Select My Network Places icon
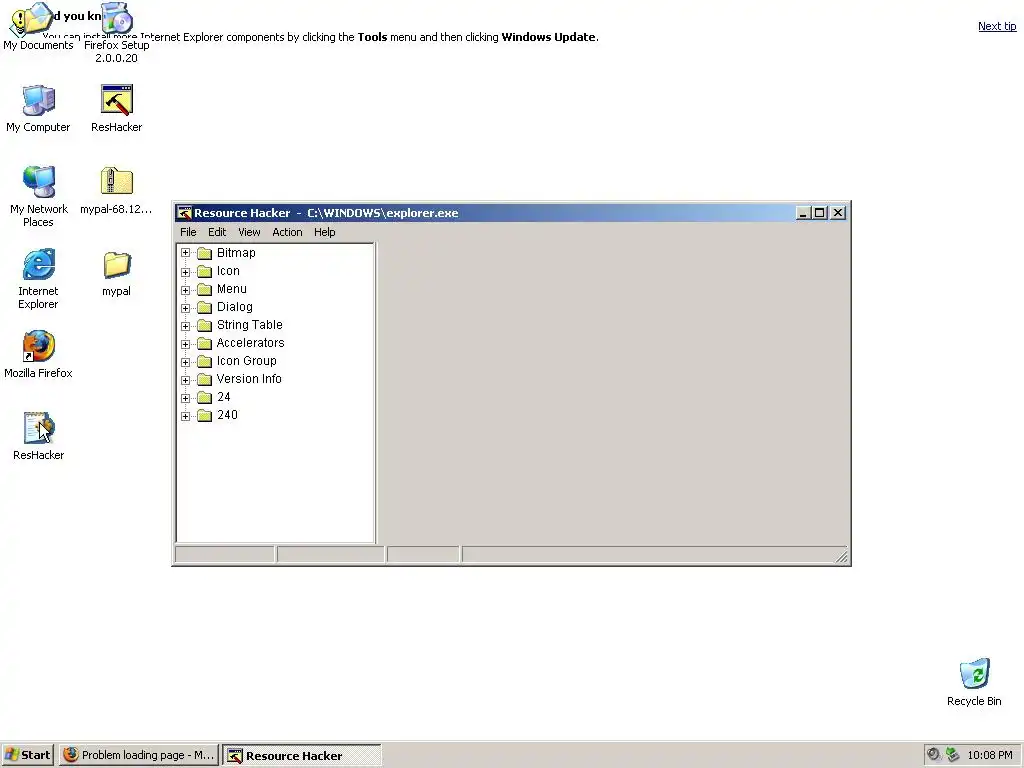 point(39,182)
